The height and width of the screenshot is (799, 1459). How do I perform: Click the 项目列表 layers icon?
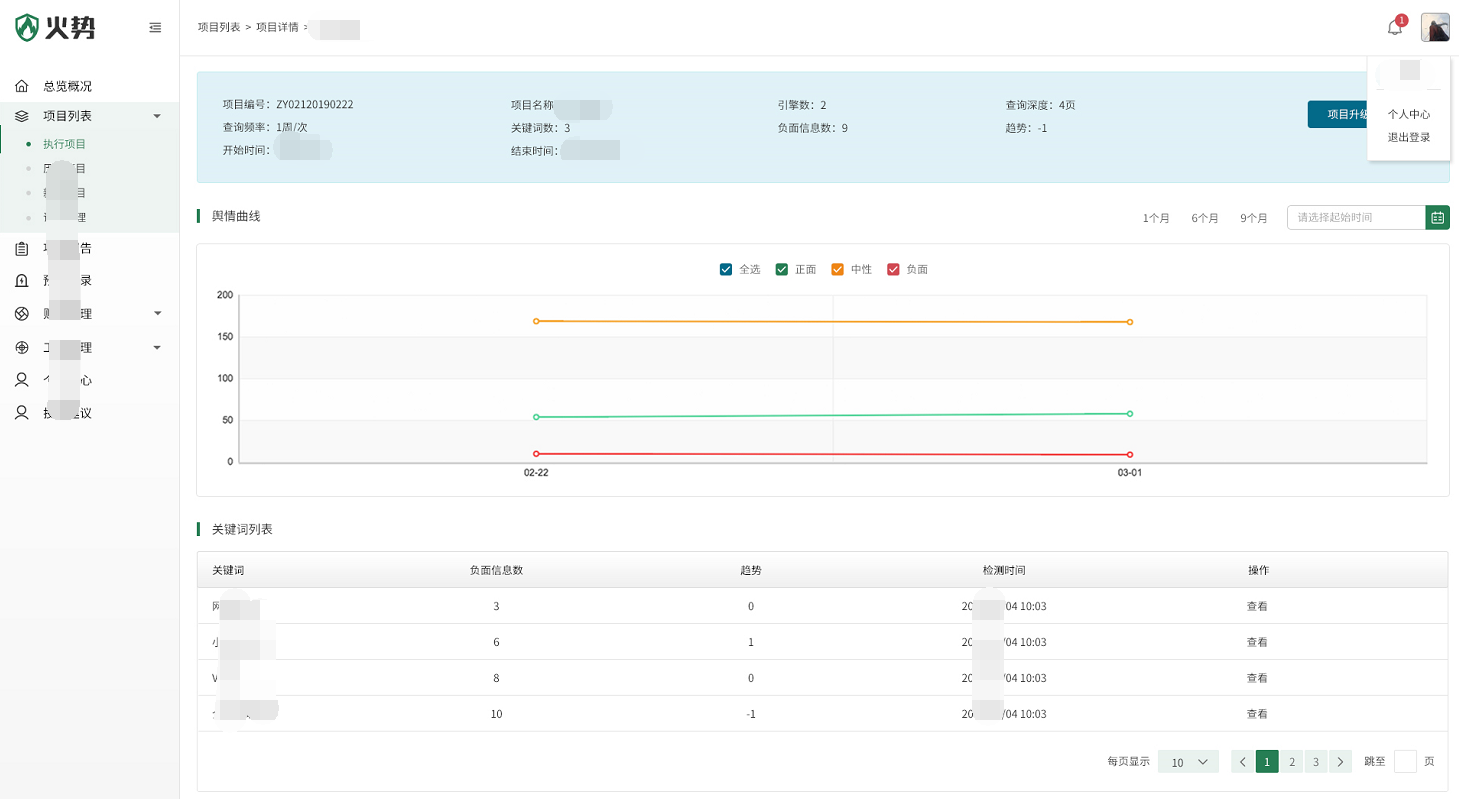tap(22, 116)
